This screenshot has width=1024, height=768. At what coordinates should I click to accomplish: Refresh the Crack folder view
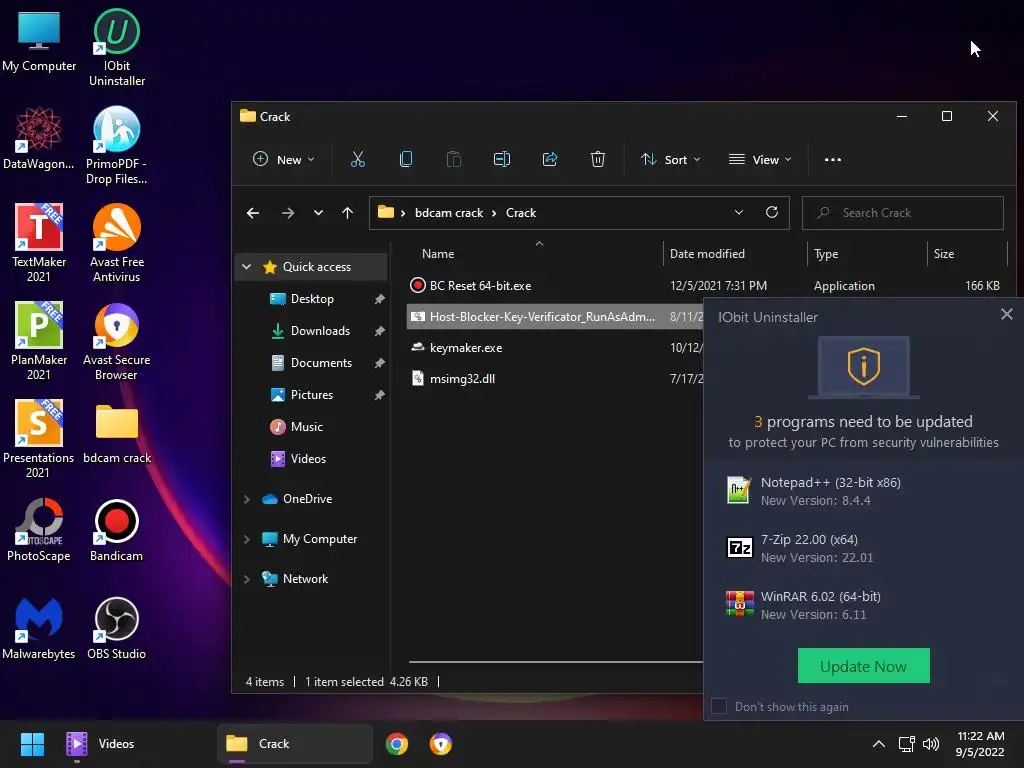coord(772,212)
